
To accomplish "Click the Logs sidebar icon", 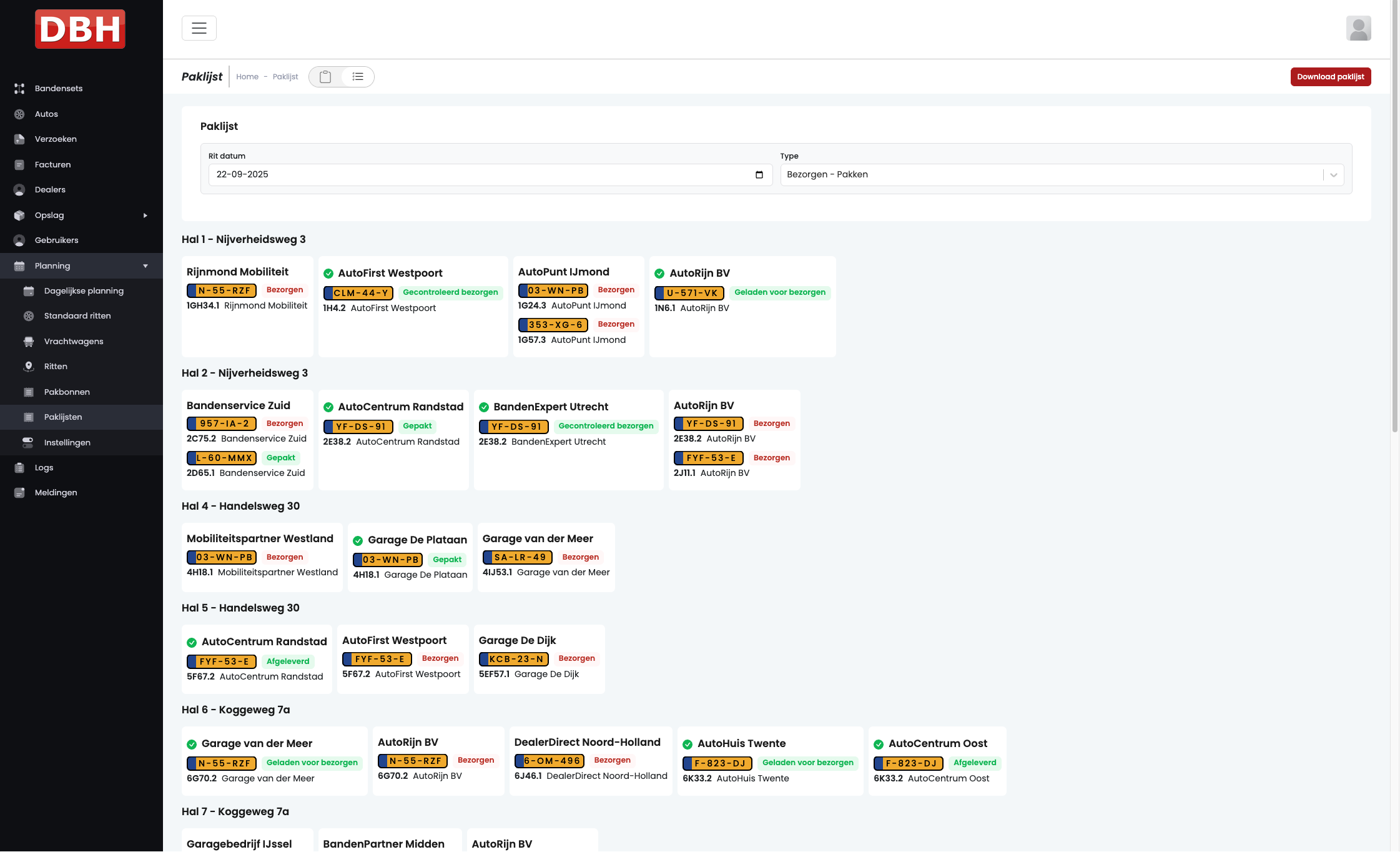I will point(19,468).
